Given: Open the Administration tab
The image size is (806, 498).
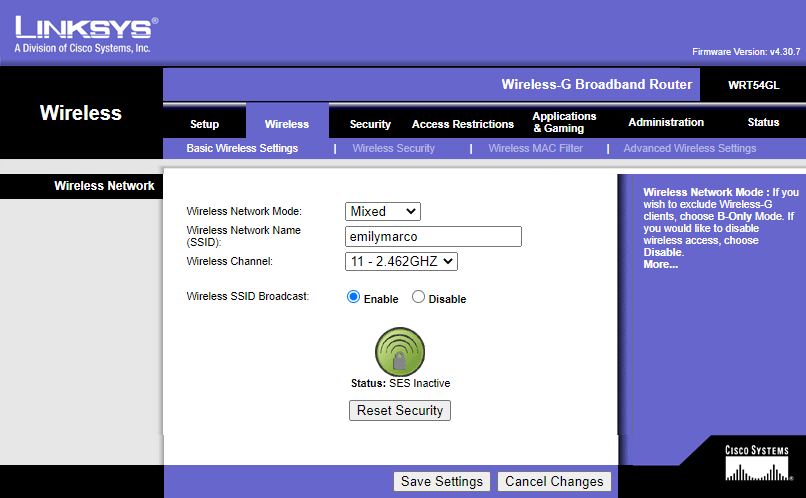Looking at the screenshot, I should point(666,122).
